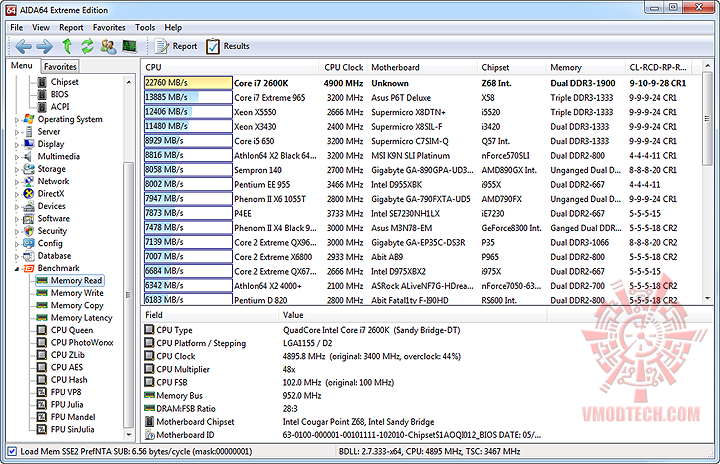Open the File menu
This screenshot has width=720, height=464.
pos(17,28)
